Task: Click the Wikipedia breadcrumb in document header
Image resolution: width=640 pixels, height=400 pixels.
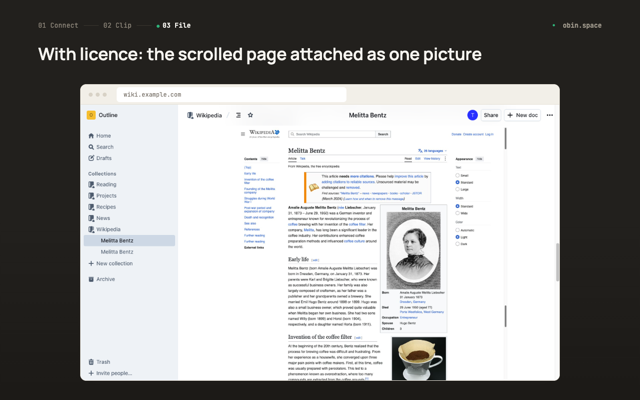Action: pyautogui.click(x=204, y=115)
